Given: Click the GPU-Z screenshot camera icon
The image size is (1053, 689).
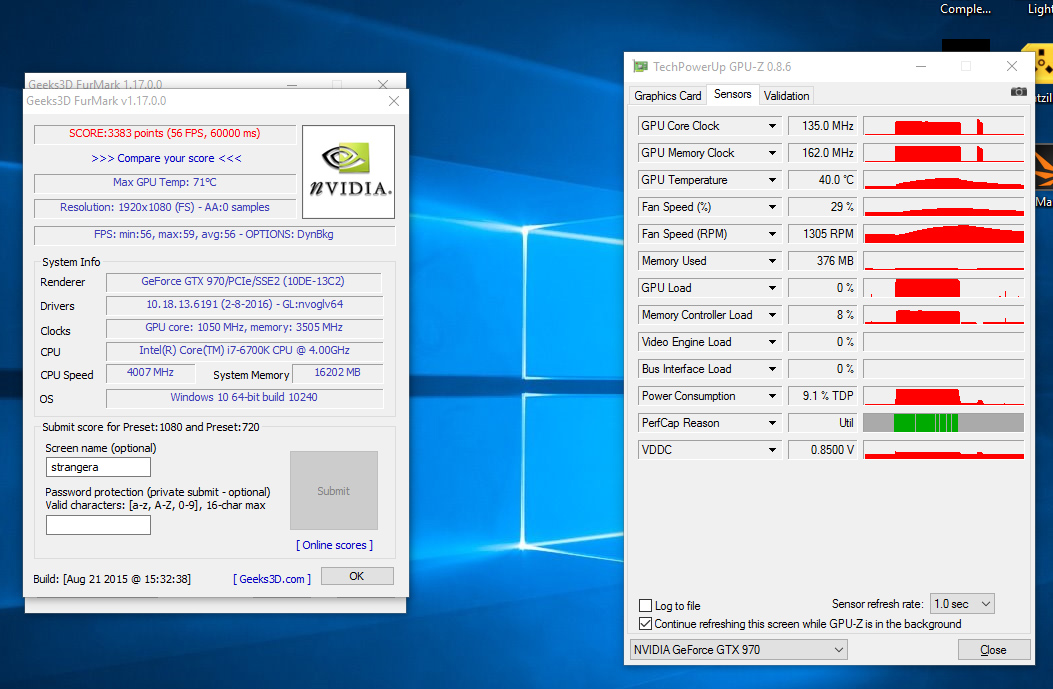Looking at the screenshot, I should (x=1018, y=92).
